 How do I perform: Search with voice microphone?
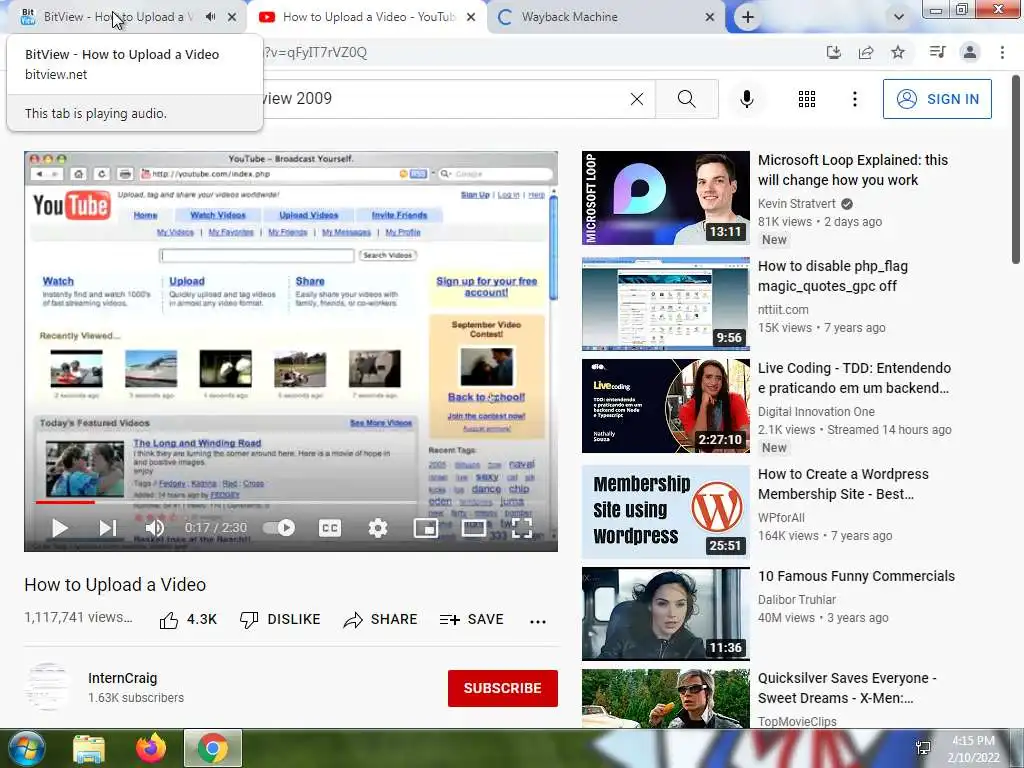pos(747,99)
